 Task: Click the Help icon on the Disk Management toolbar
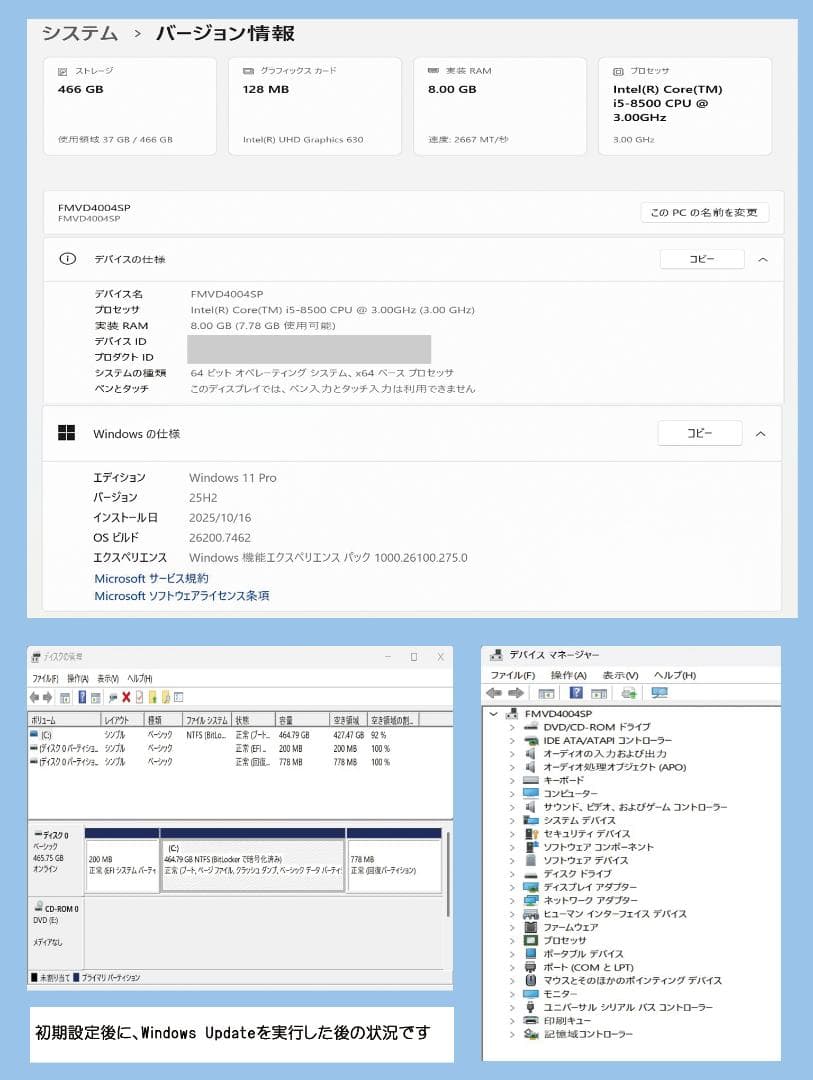coord(83,695)
